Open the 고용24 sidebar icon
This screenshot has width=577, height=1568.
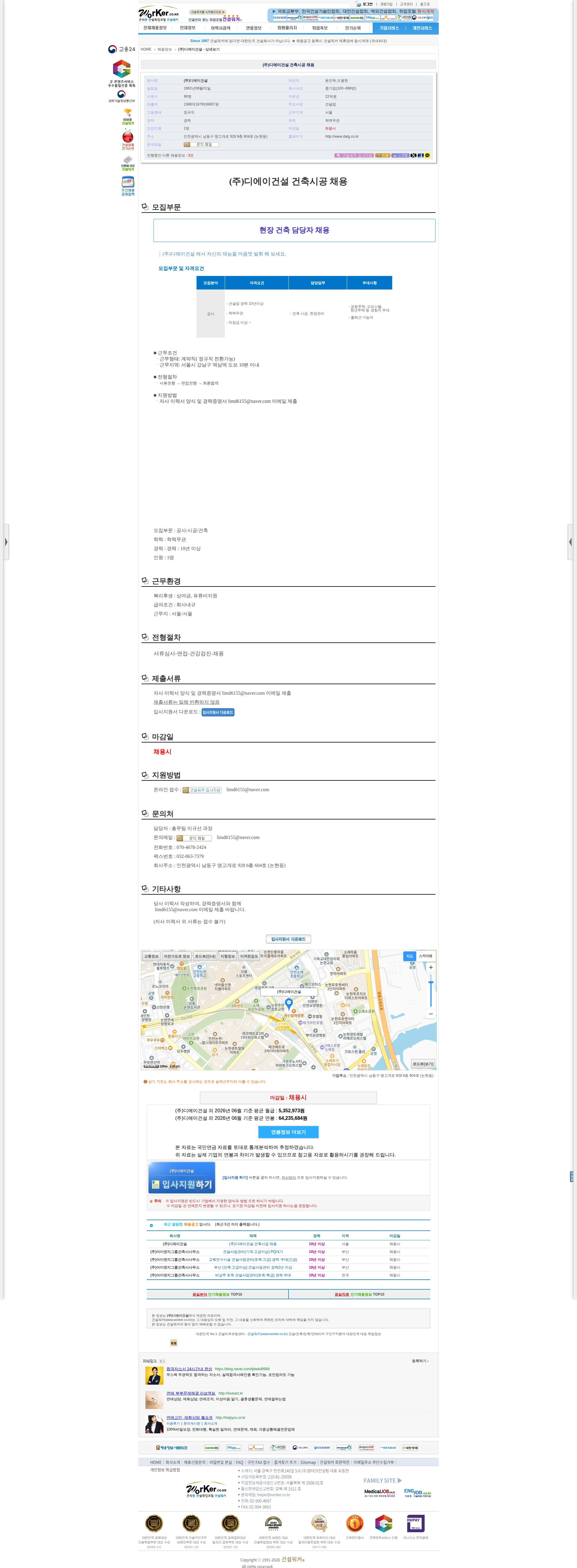(x=122, y=49)
